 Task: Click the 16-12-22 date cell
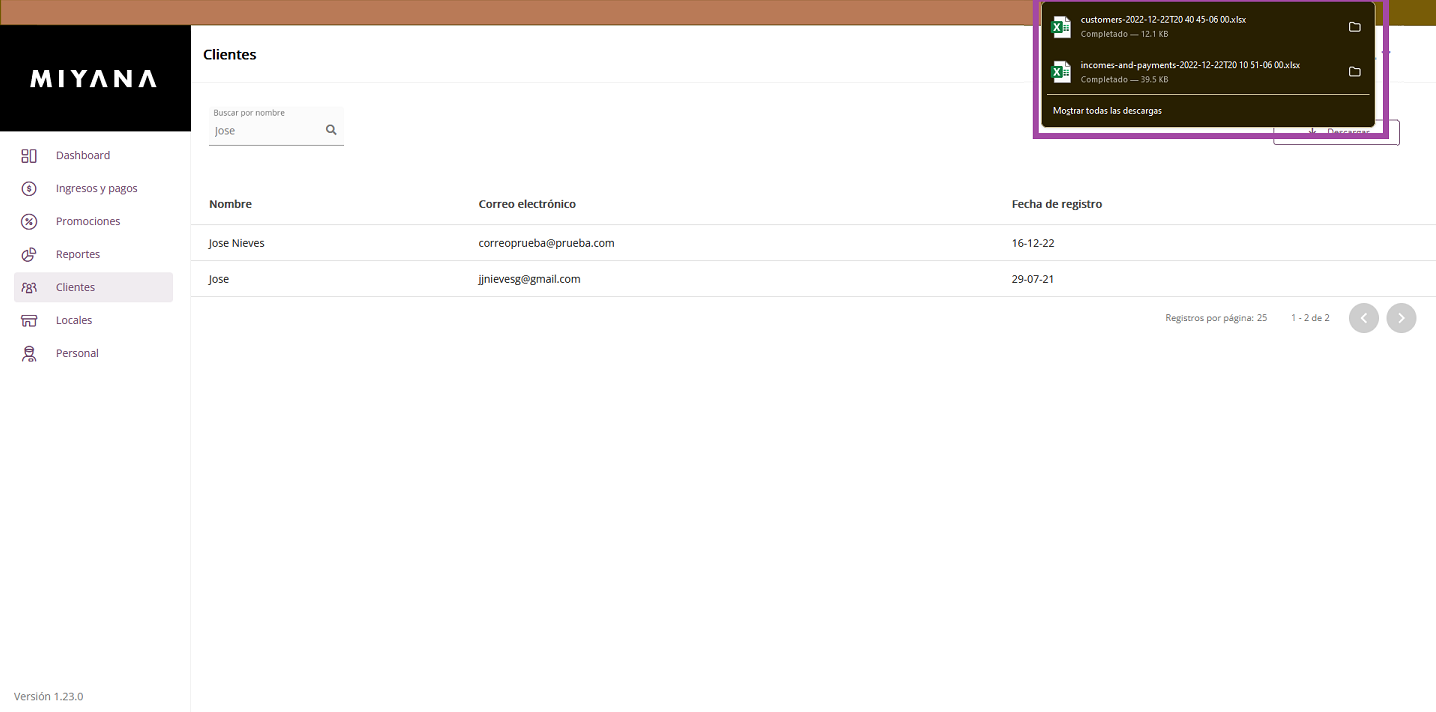(1033, 243)
